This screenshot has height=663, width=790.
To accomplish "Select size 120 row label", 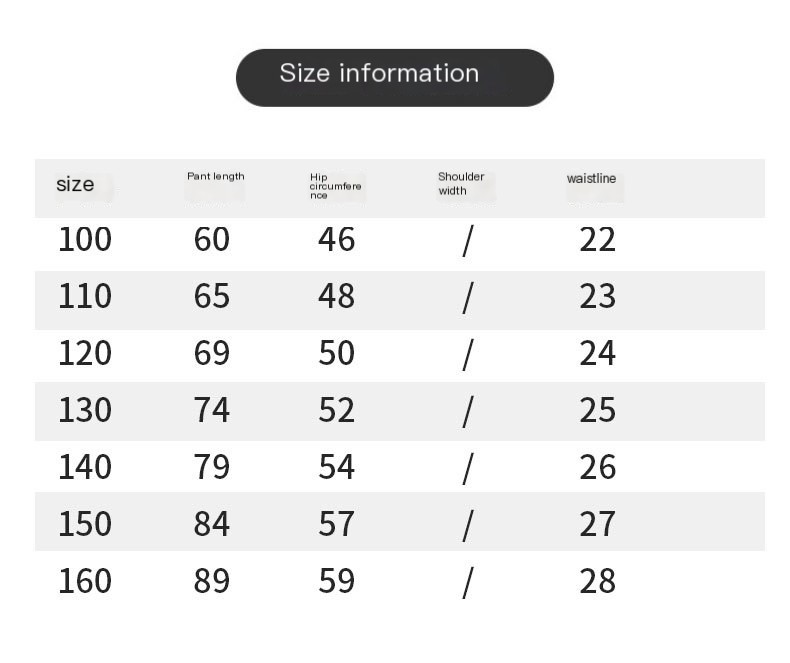I will [85, 353].
